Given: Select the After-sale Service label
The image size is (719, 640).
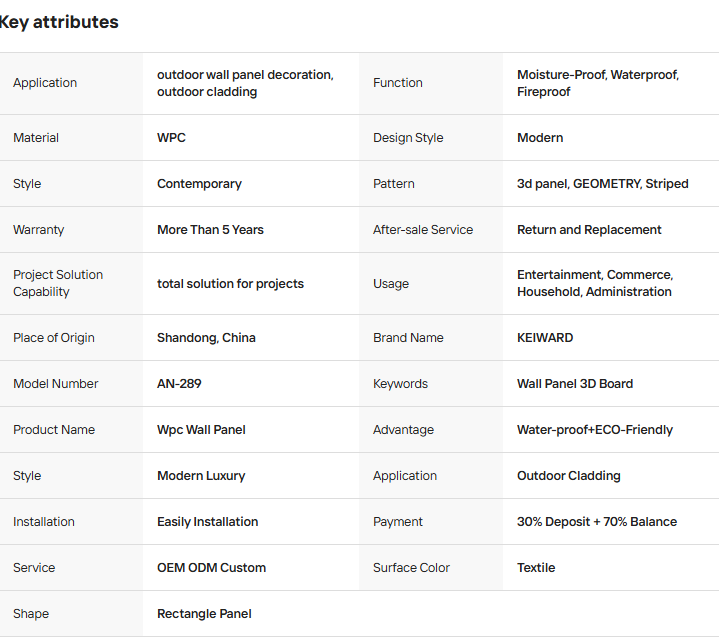Looking at the screenshot, I should point(423,230).
